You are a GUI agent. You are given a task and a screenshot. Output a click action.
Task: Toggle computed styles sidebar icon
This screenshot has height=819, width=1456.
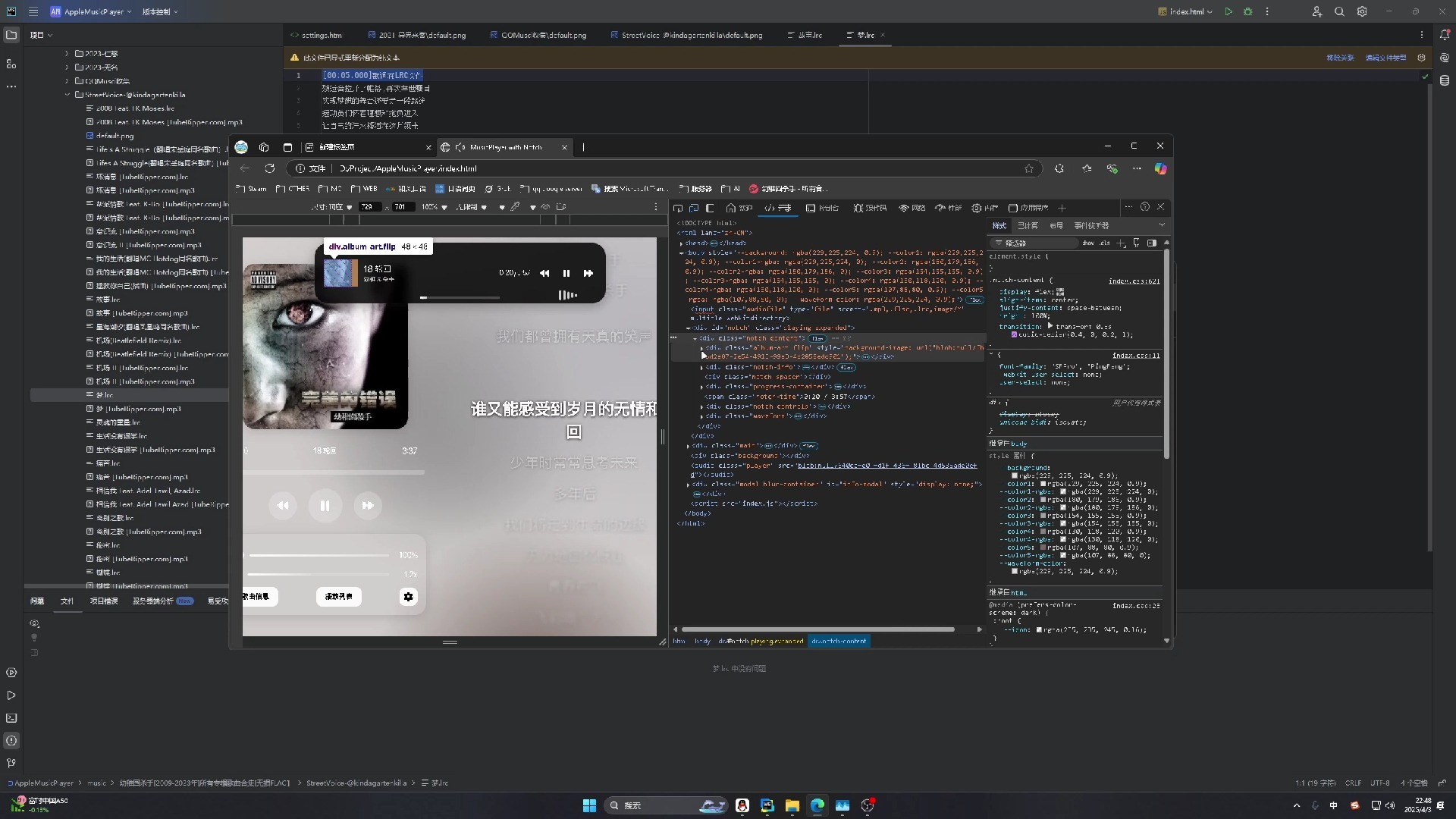click(x=1152, y=243)
